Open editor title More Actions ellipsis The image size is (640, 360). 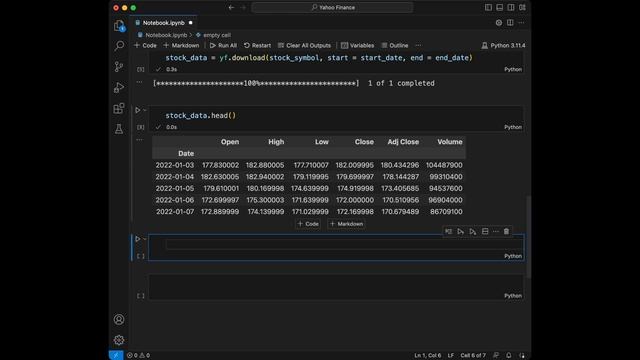(x=522, y=23)
